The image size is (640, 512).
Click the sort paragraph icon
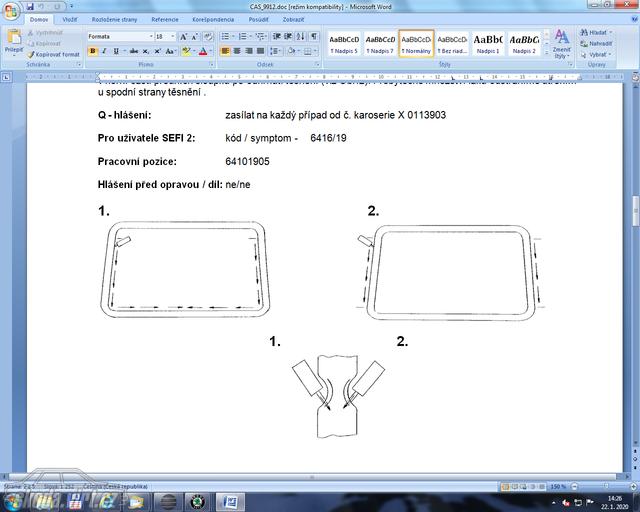click(299, 36)
